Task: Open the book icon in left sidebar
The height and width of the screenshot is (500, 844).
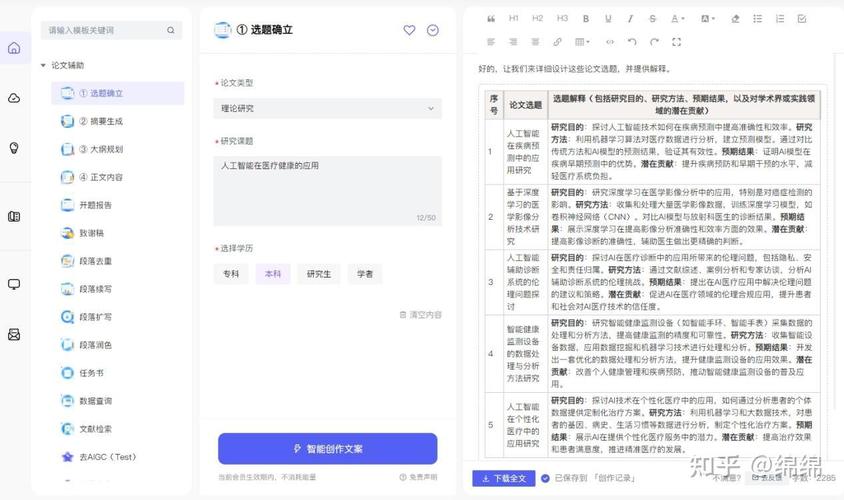Action: click(x=14, y=216)
